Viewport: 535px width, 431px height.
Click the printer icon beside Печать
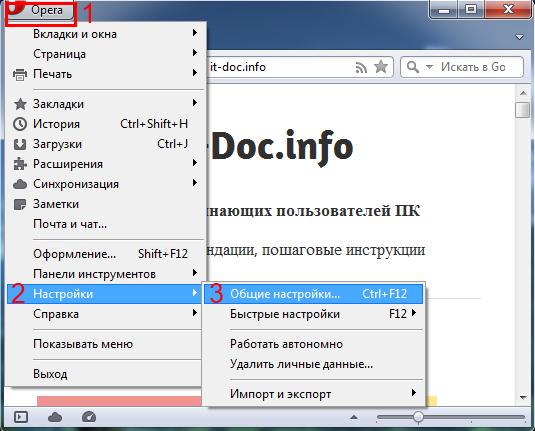[20, 74]
